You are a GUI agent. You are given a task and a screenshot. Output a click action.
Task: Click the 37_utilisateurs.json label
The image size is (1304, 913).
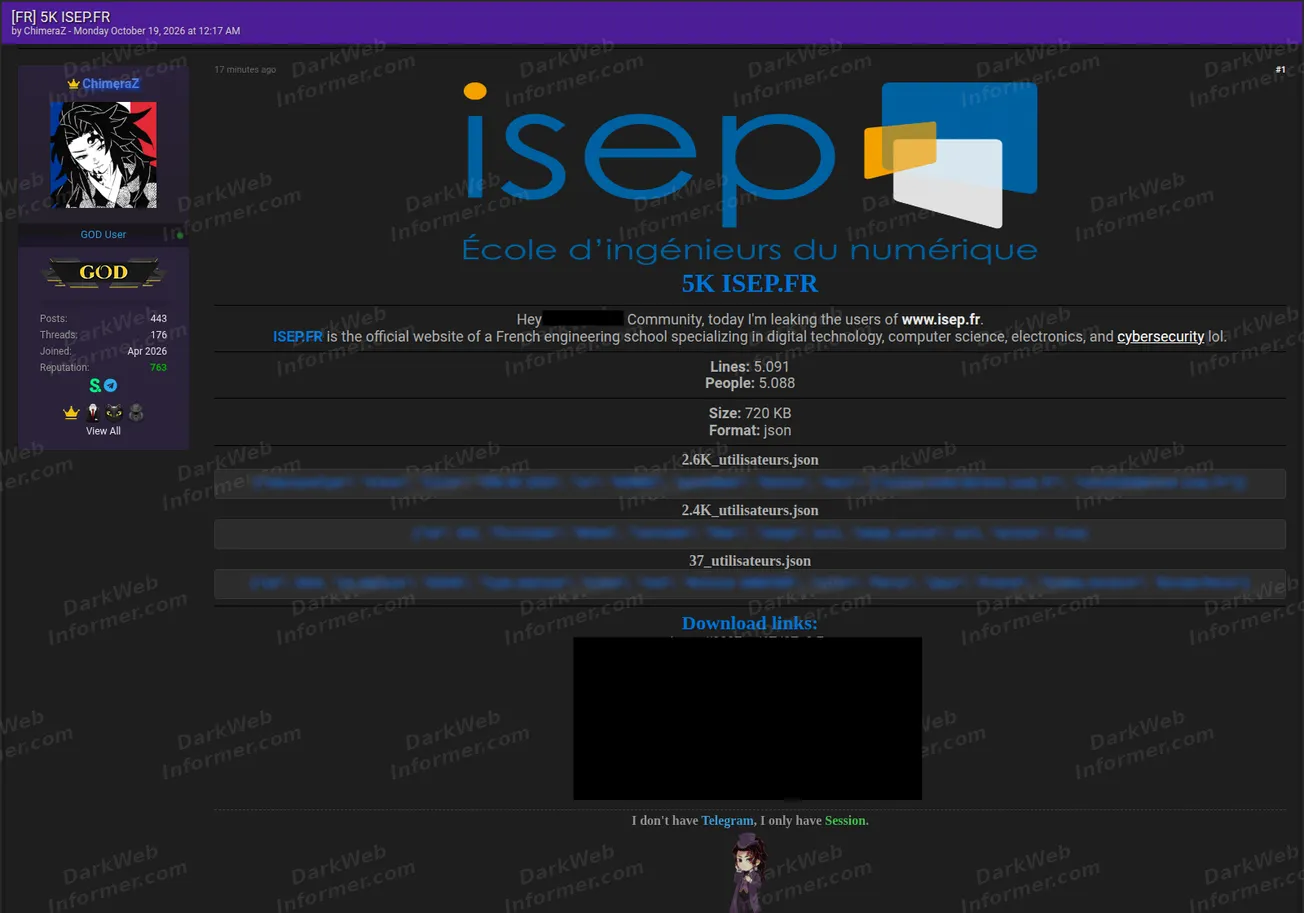(x=750, y=560)
